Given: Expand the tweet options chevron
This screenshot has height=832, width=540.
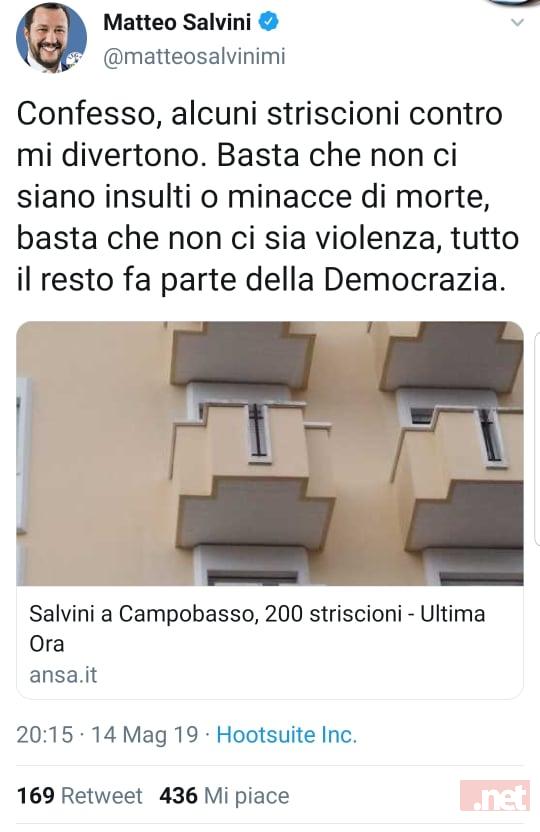Looking at the screenshot, I should tap(517, 22).
